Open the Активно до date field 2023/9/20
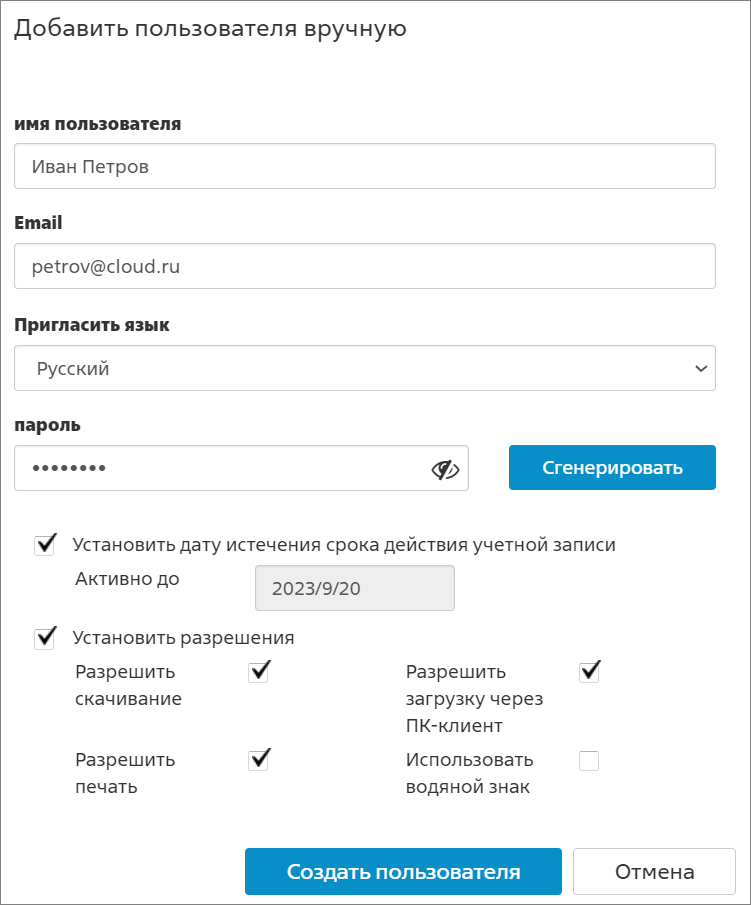The height and width of the screenshot is (905, 751). point(355,588)
